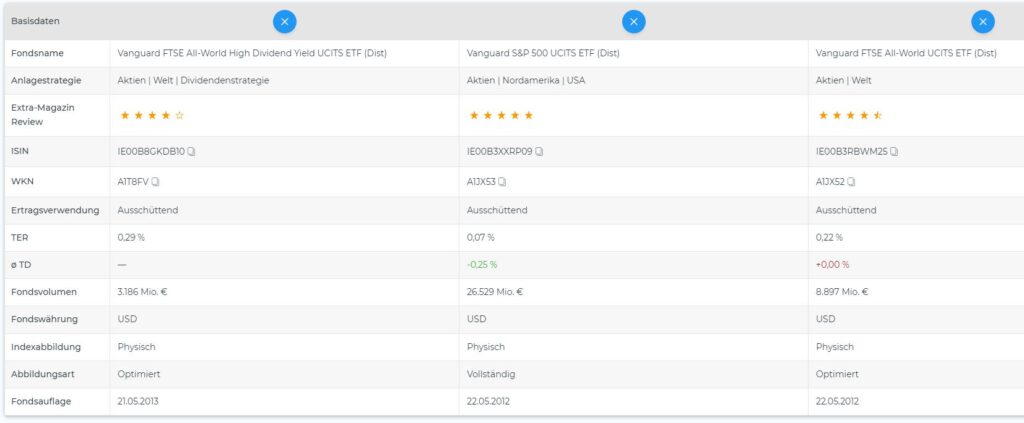Remove the FTSE All-World UCITS ETF column
The width and height of the screenshot is (1024, 423).
point(983,22)
